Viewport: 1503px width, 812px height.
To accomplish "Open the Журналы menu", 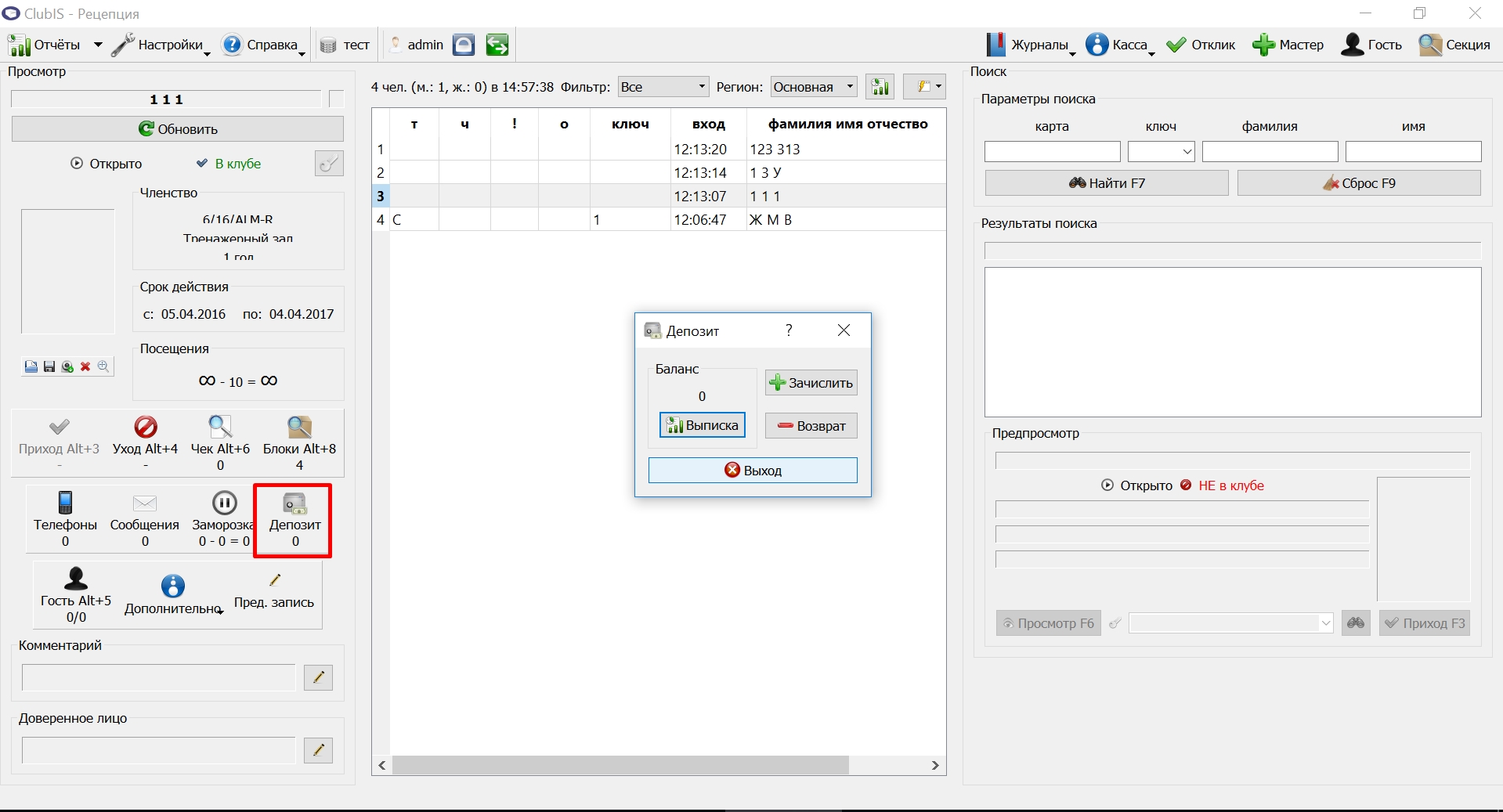I will pos(1029,45).
